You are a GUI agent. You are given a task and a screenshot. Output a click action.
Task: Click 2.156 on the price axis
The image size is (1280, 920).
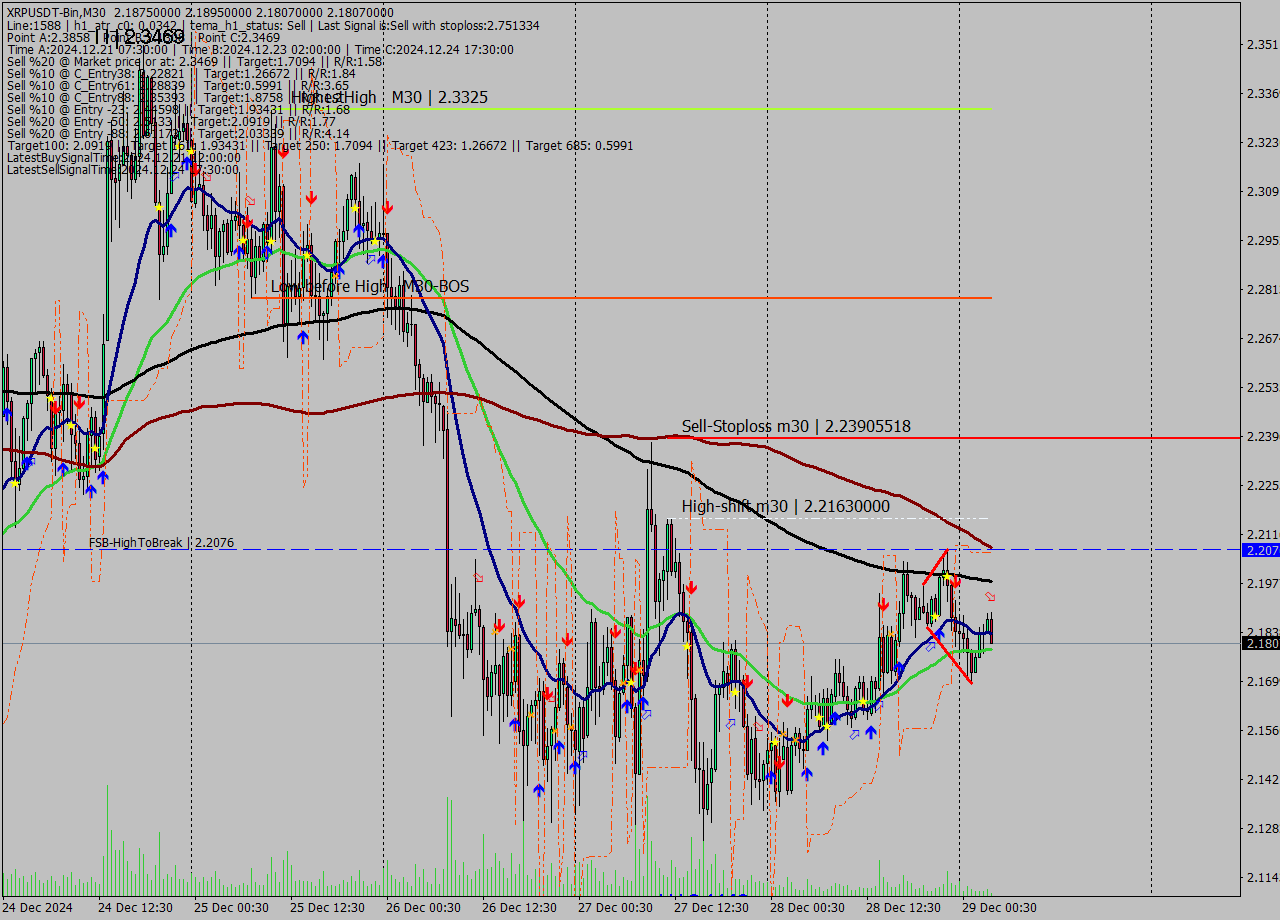[x=1263, y=730]
